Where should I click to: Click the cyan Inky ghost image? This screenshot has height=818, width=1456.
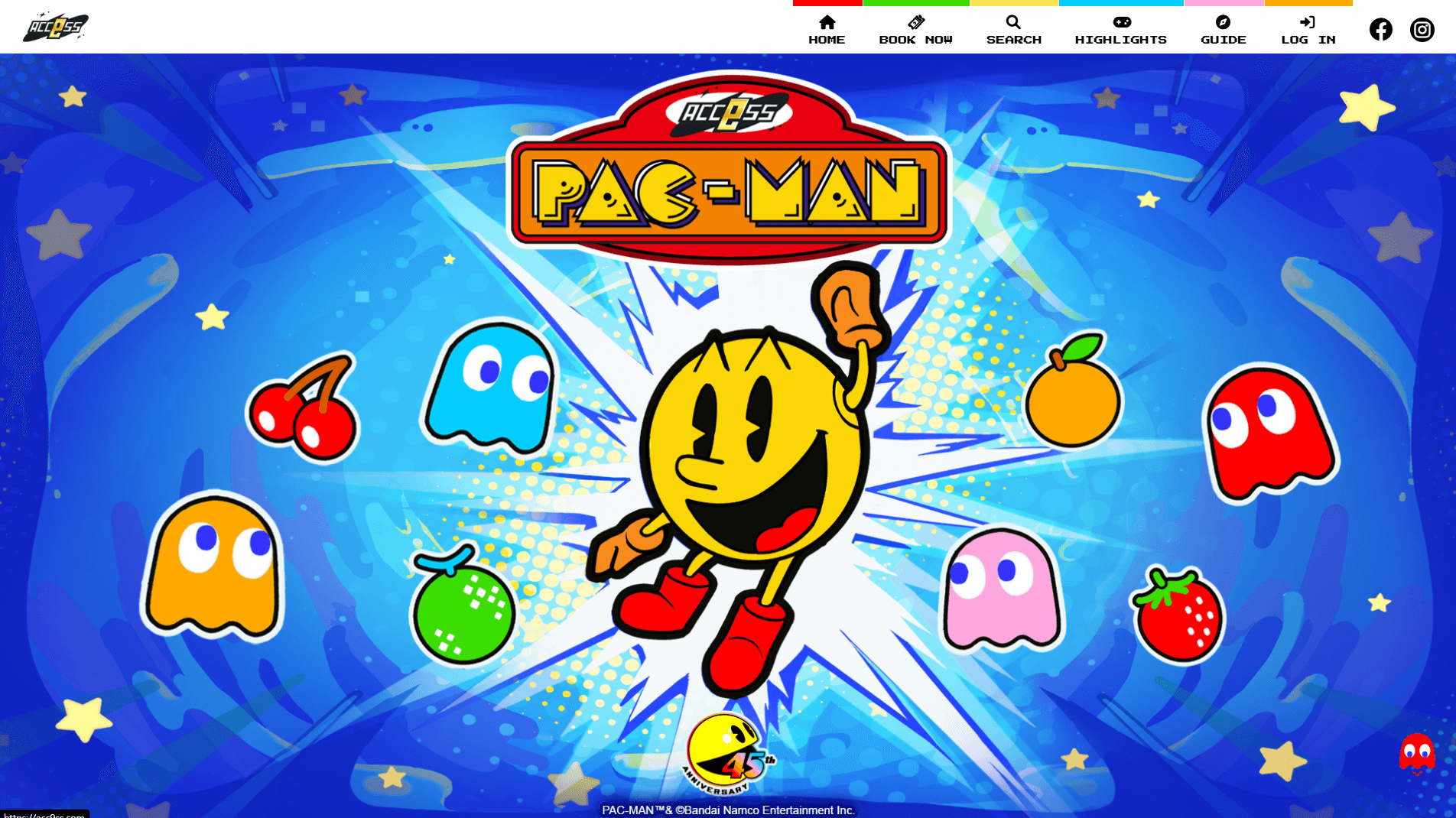491,388
